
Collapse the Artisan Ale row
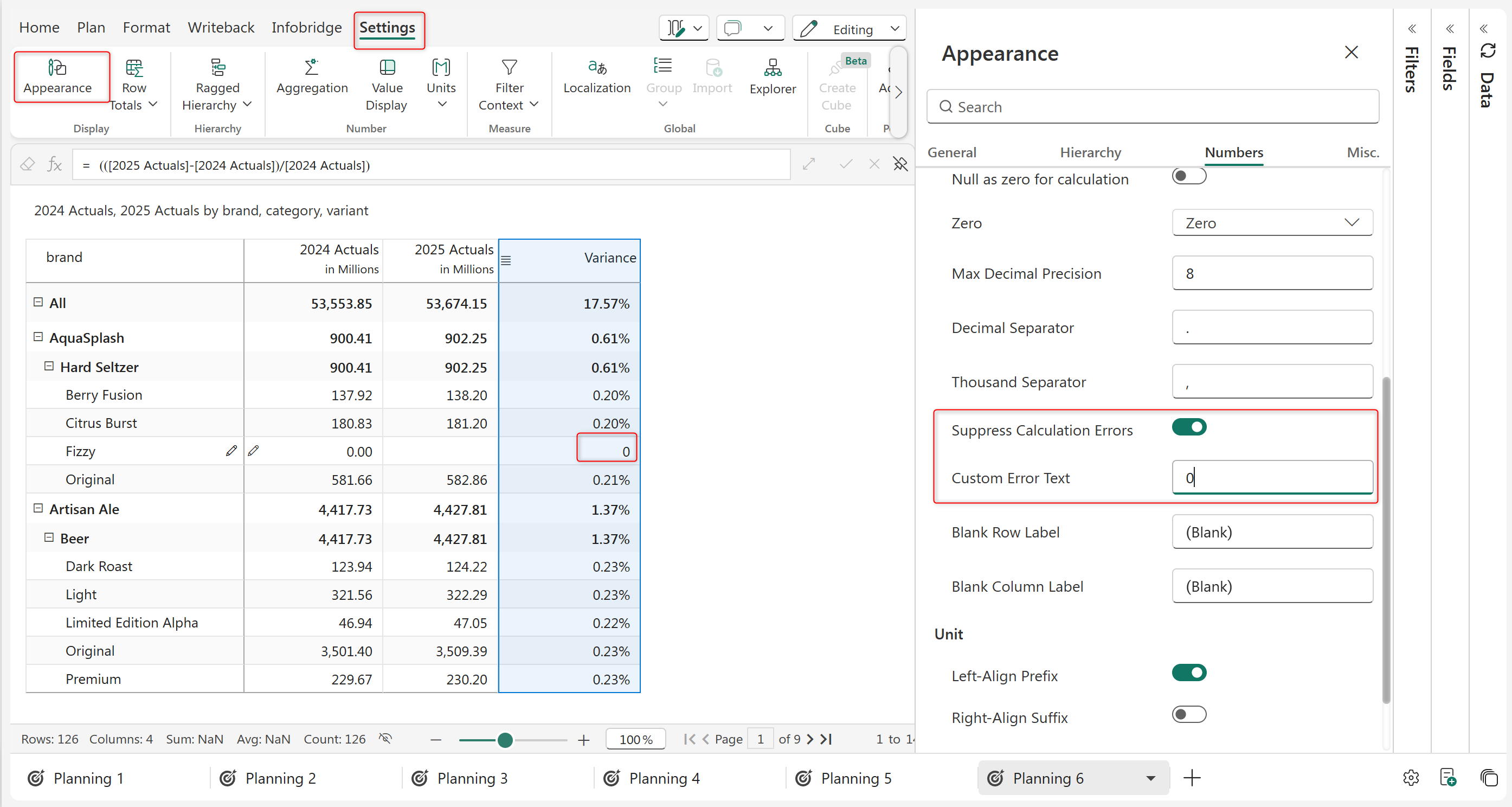(38, 508)
